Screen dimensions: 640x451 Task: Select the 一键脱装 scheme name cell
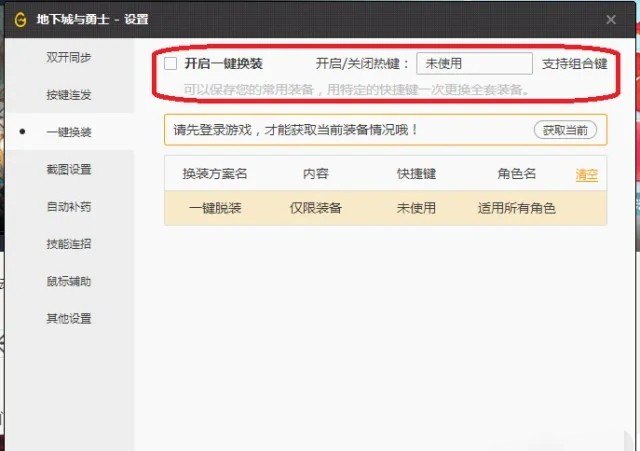[x=215, y=208]
